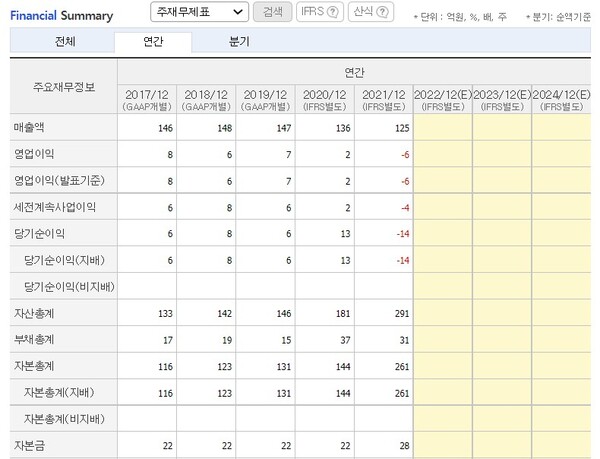Click the 자산총계 row label
600x459 pixels.
pos(36,312)
